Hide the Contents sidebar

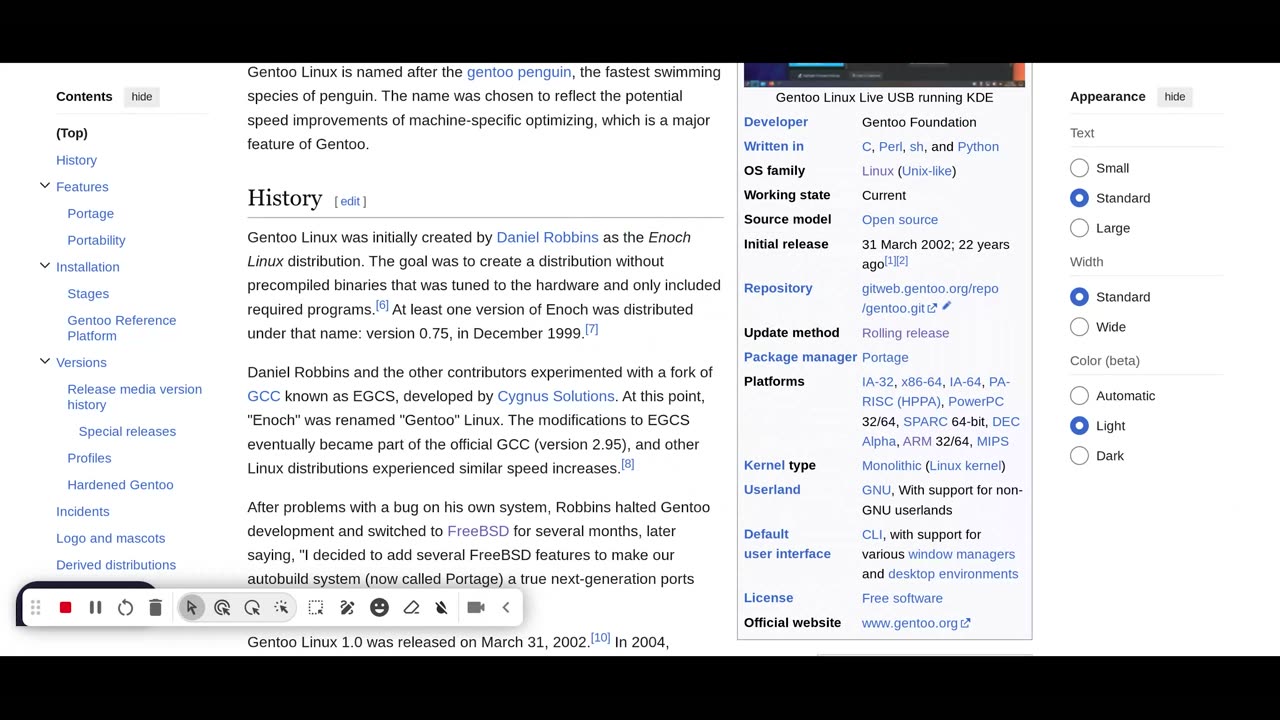pos(142,97)
